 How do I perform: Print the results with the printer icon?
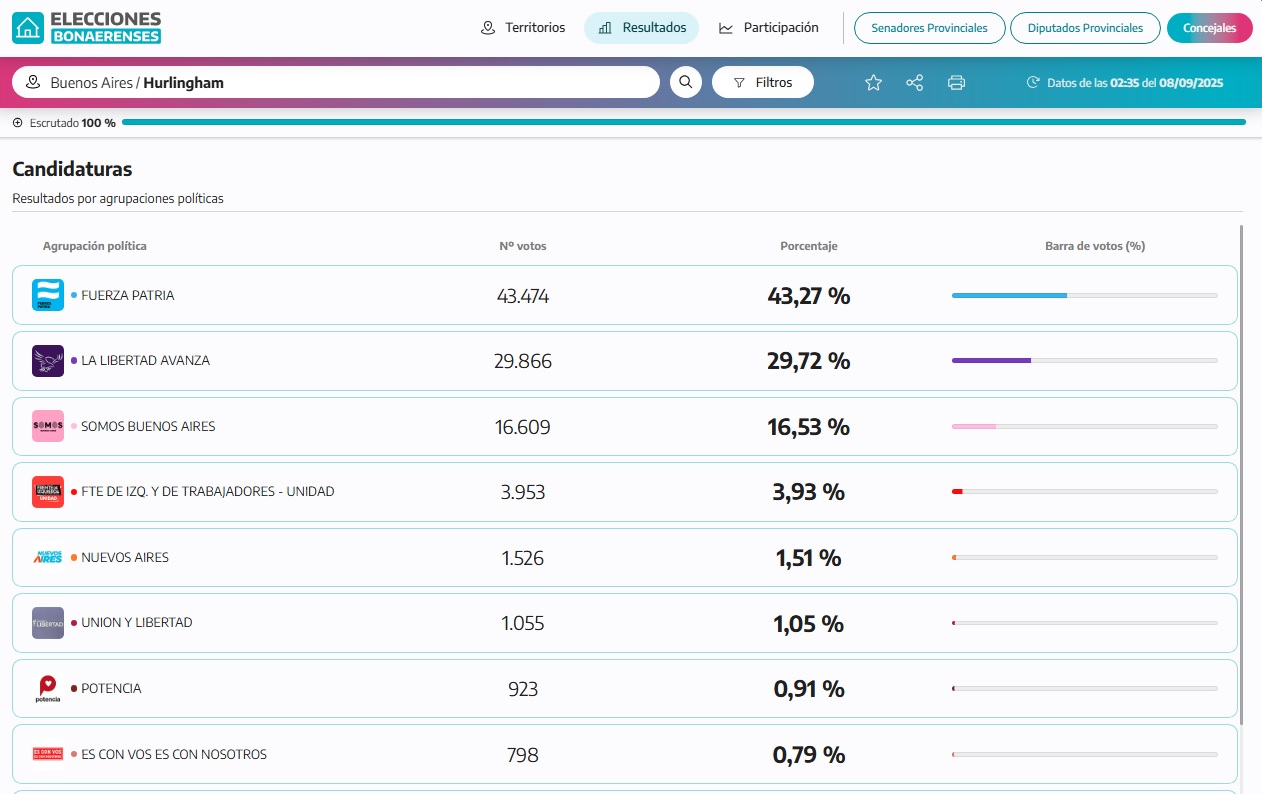point(957,83)
